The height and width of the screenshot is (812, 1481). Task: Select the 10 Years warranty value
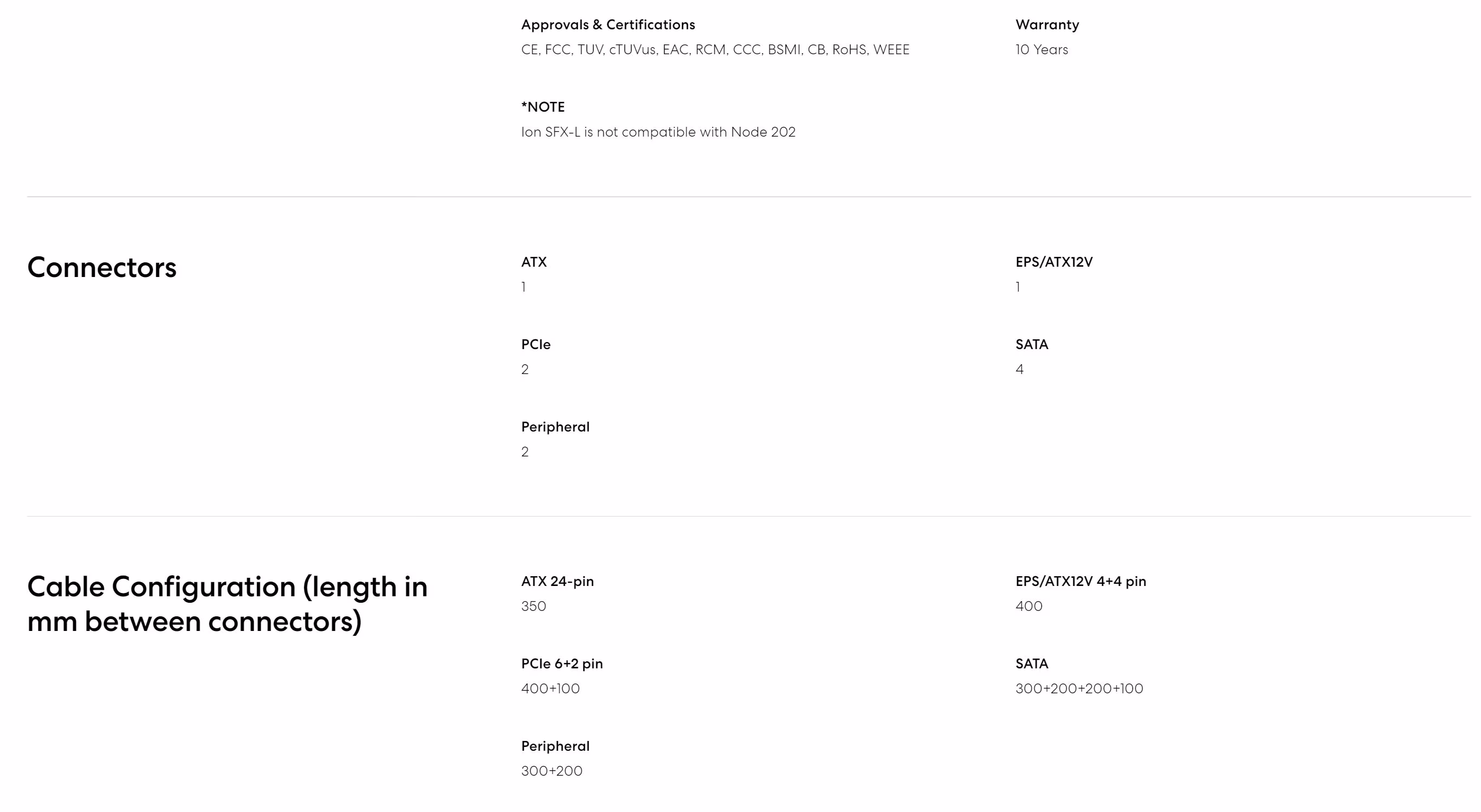click(1042, 49)
